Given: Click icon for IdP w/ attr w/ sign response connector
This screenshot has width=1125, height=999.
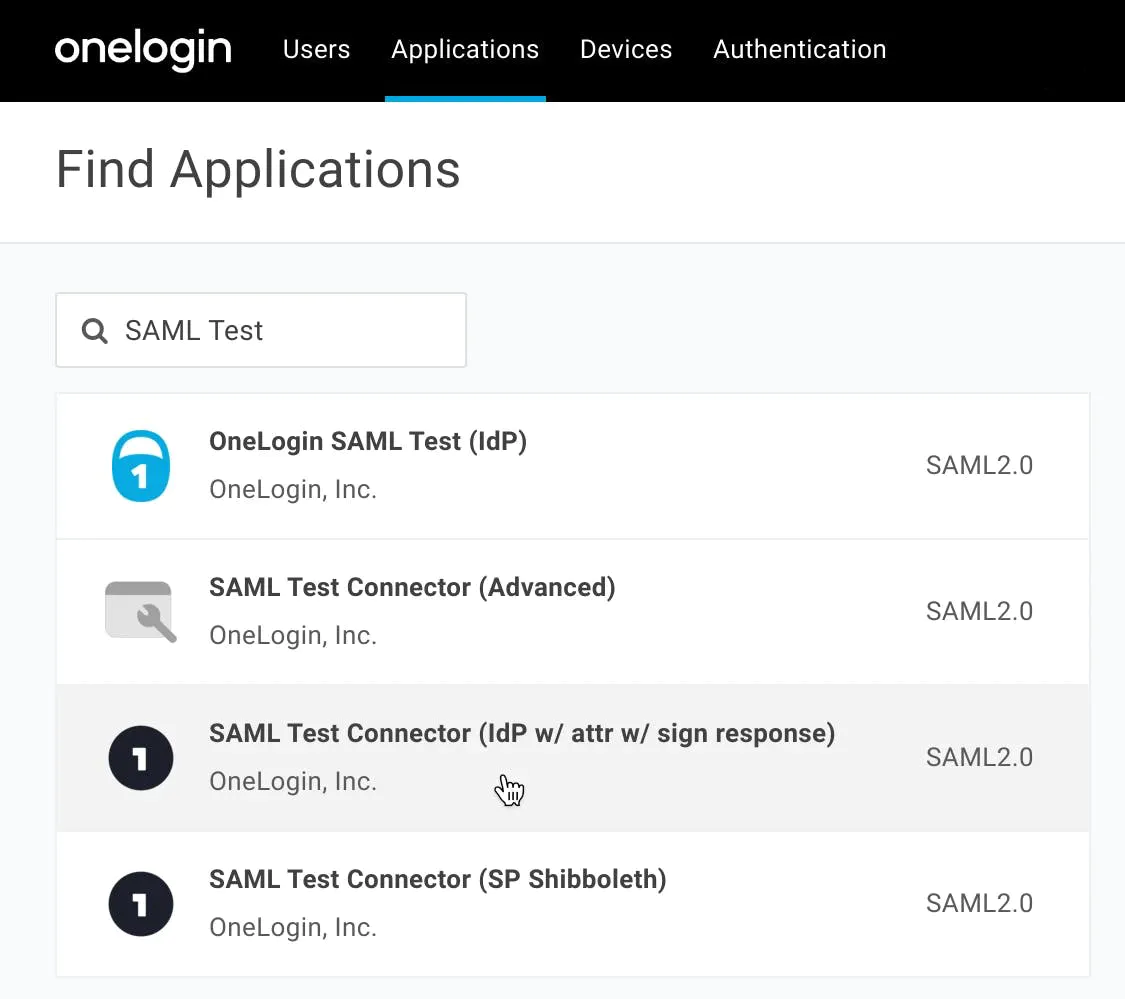Looking at the screenshot, I should point(141,758).
